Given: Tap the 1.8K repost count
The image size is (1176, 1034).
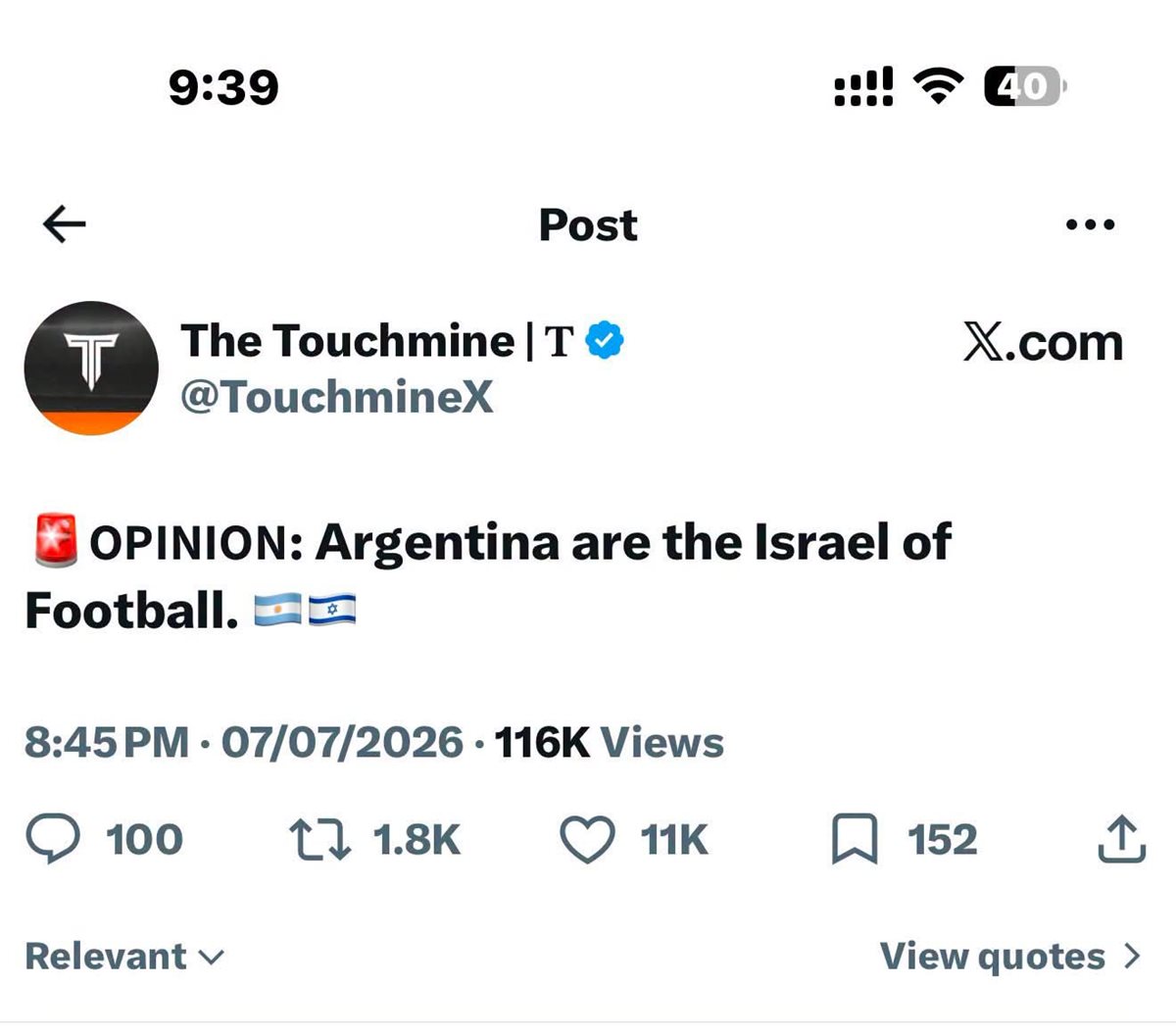Looking at the screenshot, I should tap(416, 840).
